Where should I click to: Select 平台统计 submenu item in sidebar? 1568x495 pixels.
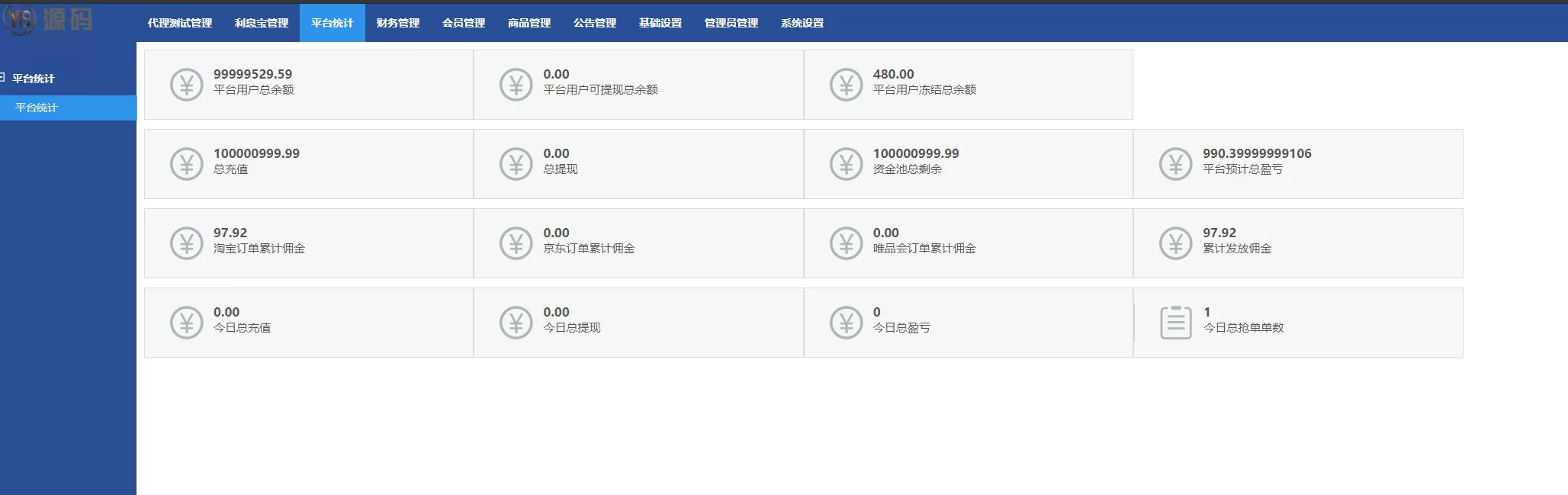(x=37, y=108)
